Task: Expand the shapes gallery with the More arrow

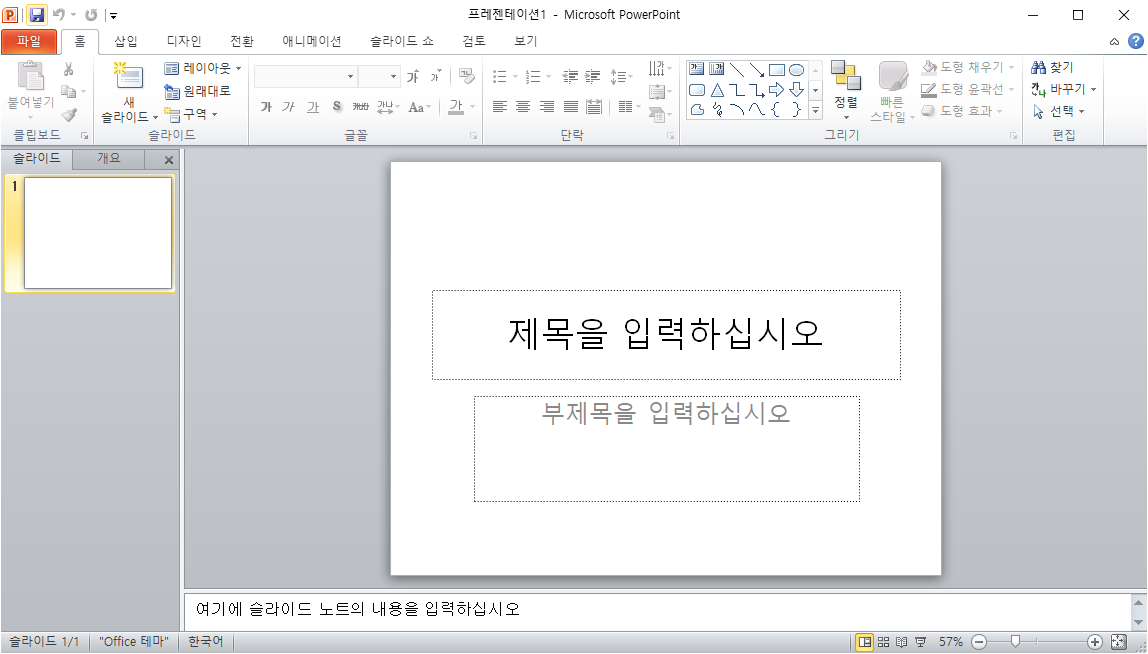Action: click(816, 111)
